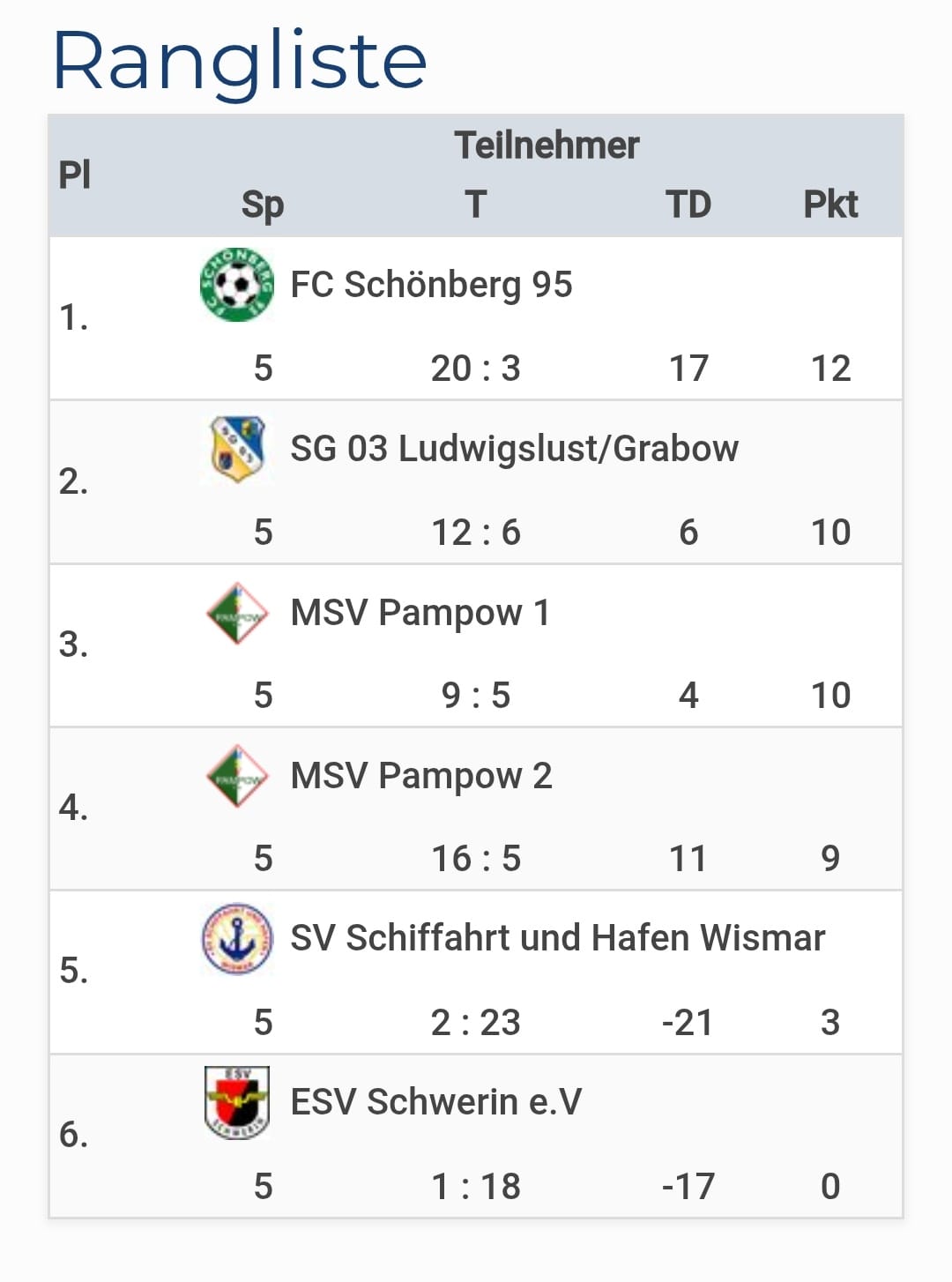Click the FC Schönberg 95 club logo
Image resolution: width=952 pixels, height=1282 pixels.
236,285
